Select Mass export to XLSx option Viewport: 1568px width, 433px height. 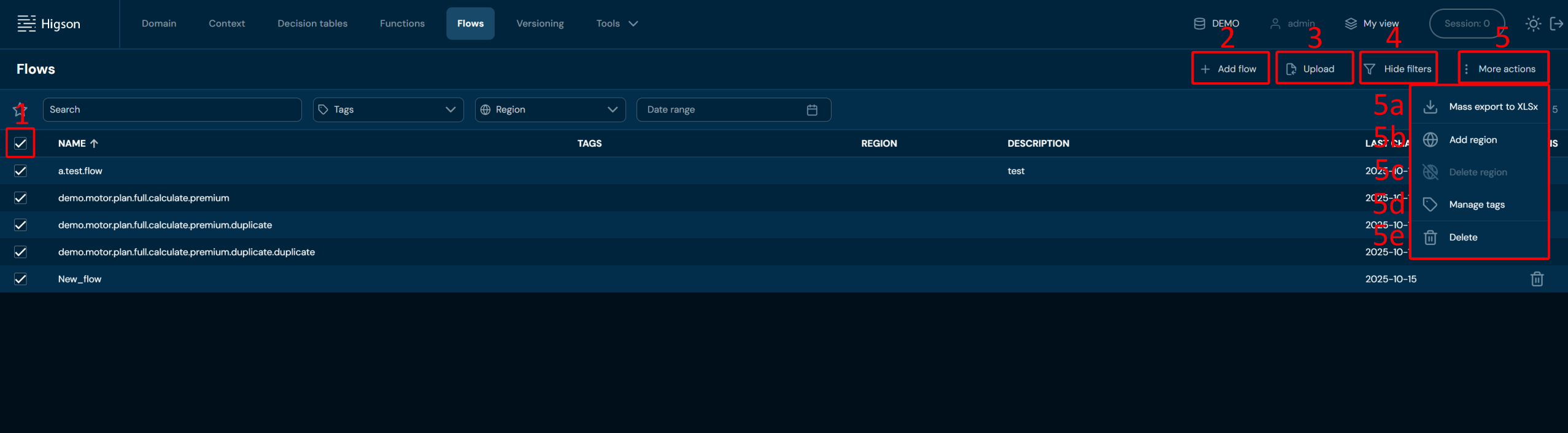pos(1493,107)
